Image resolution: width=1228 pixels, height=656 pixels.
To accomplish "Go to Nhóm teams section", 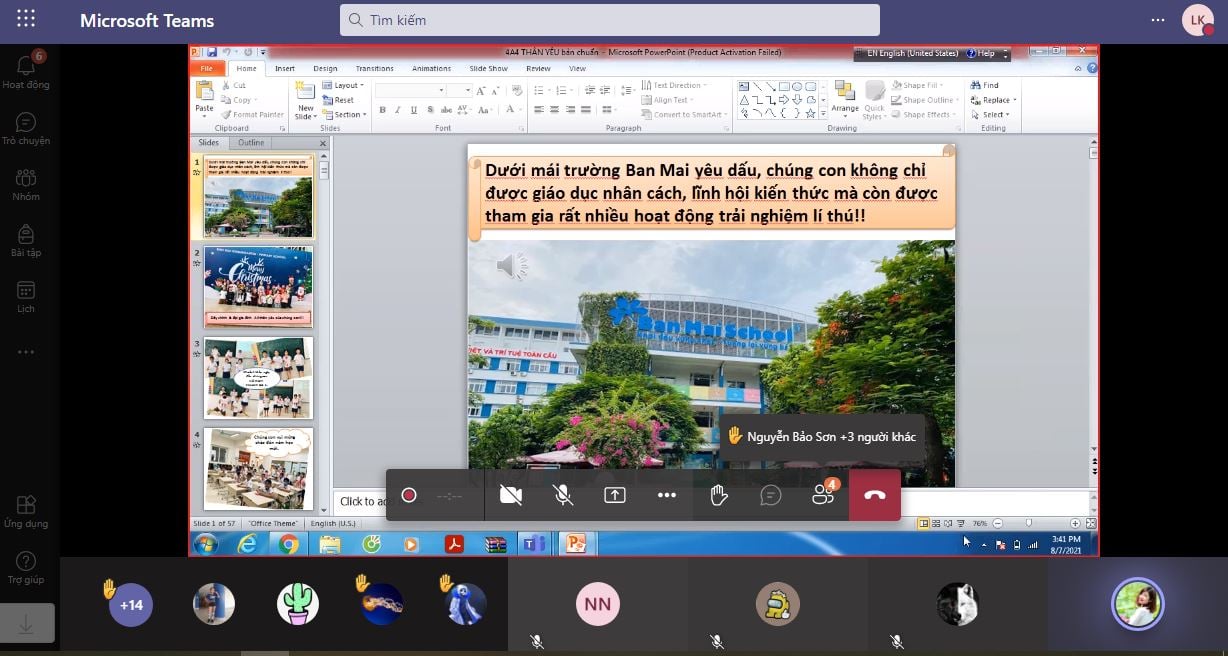I will pos(26,184).
